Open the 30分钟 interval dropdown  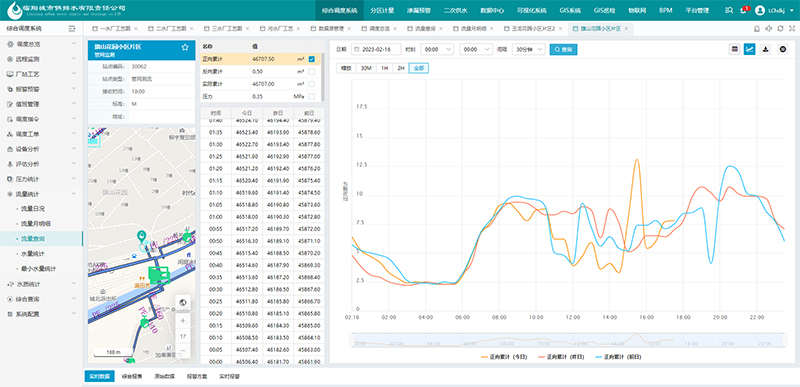528,49
